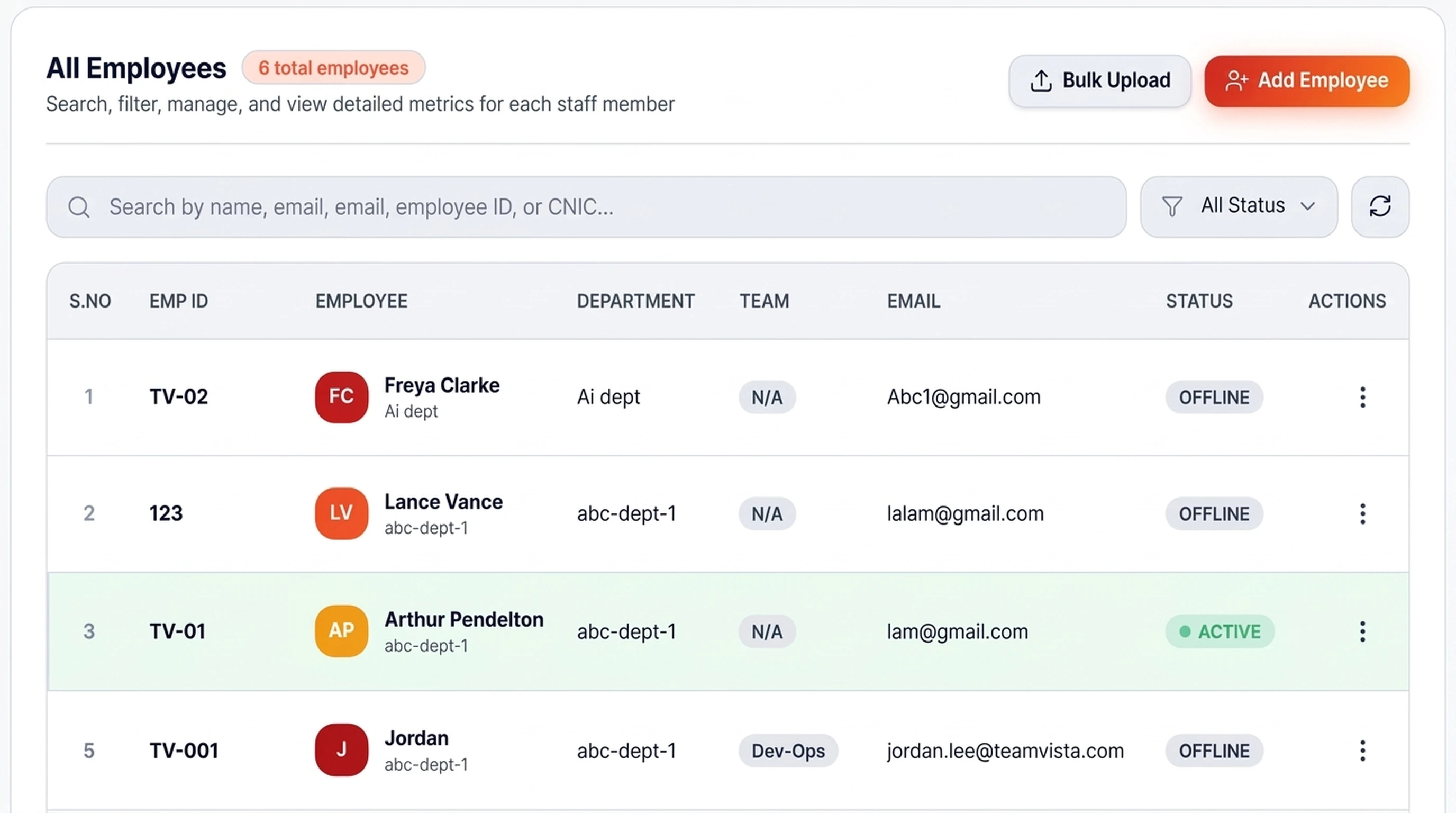The height and width of the screenshot is (813, 1456).
Task: Click Ai dept in Department column
Action: point(608,397)
